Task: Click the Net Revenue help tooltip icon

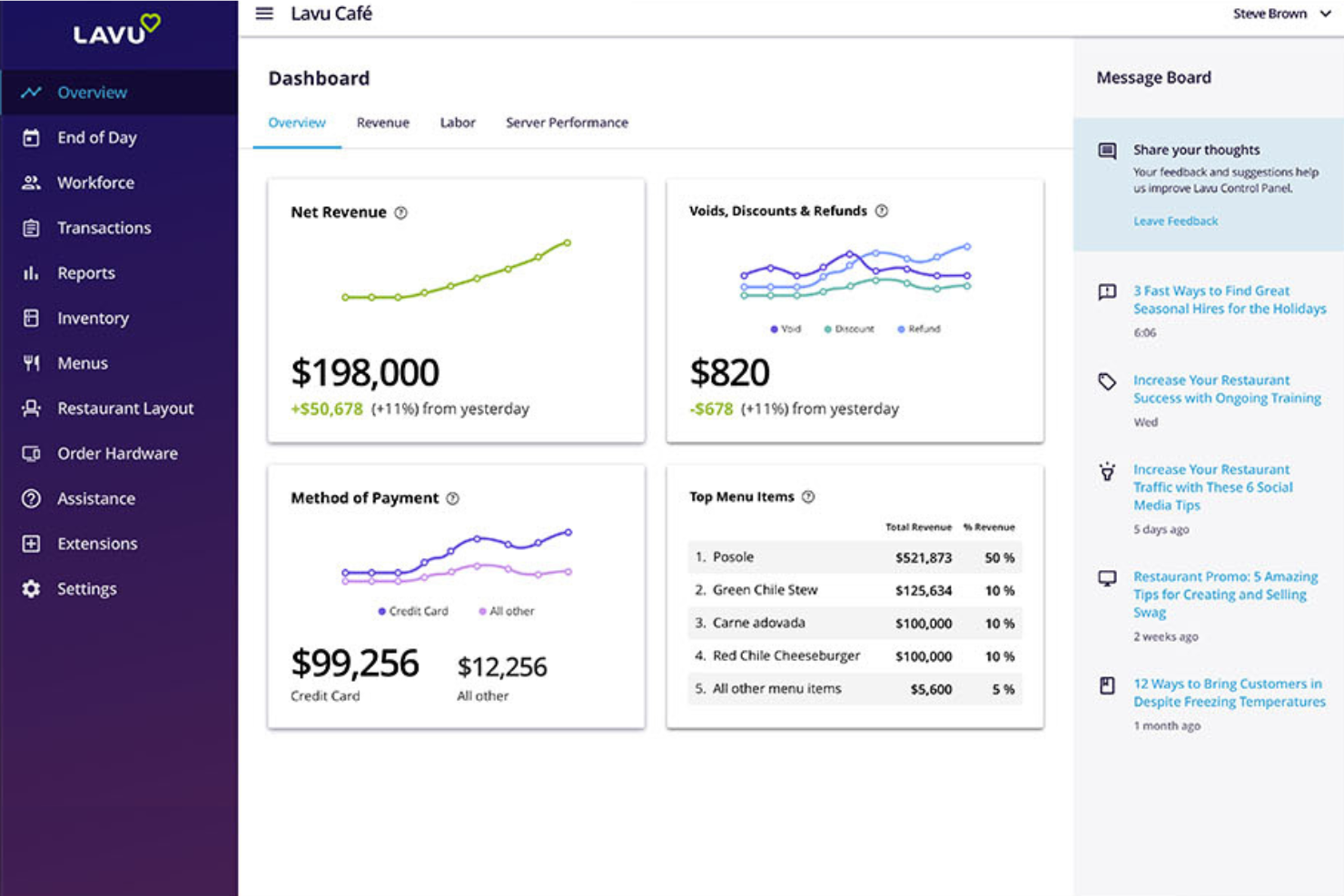Action: (x=402, y=212)
